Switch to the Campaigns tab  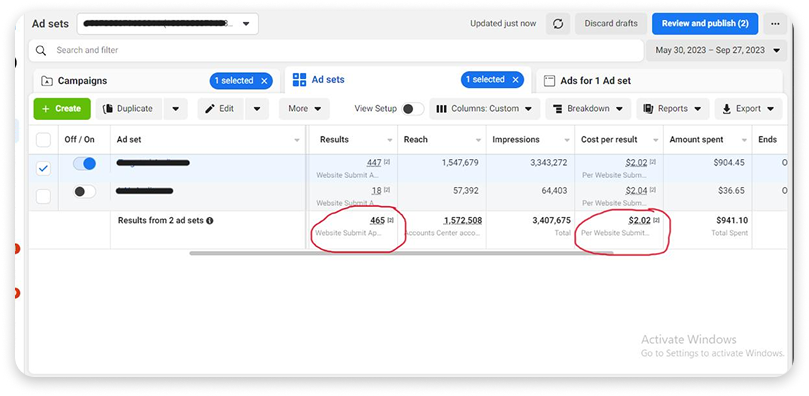pyautogui.click(x=156, y=81)
